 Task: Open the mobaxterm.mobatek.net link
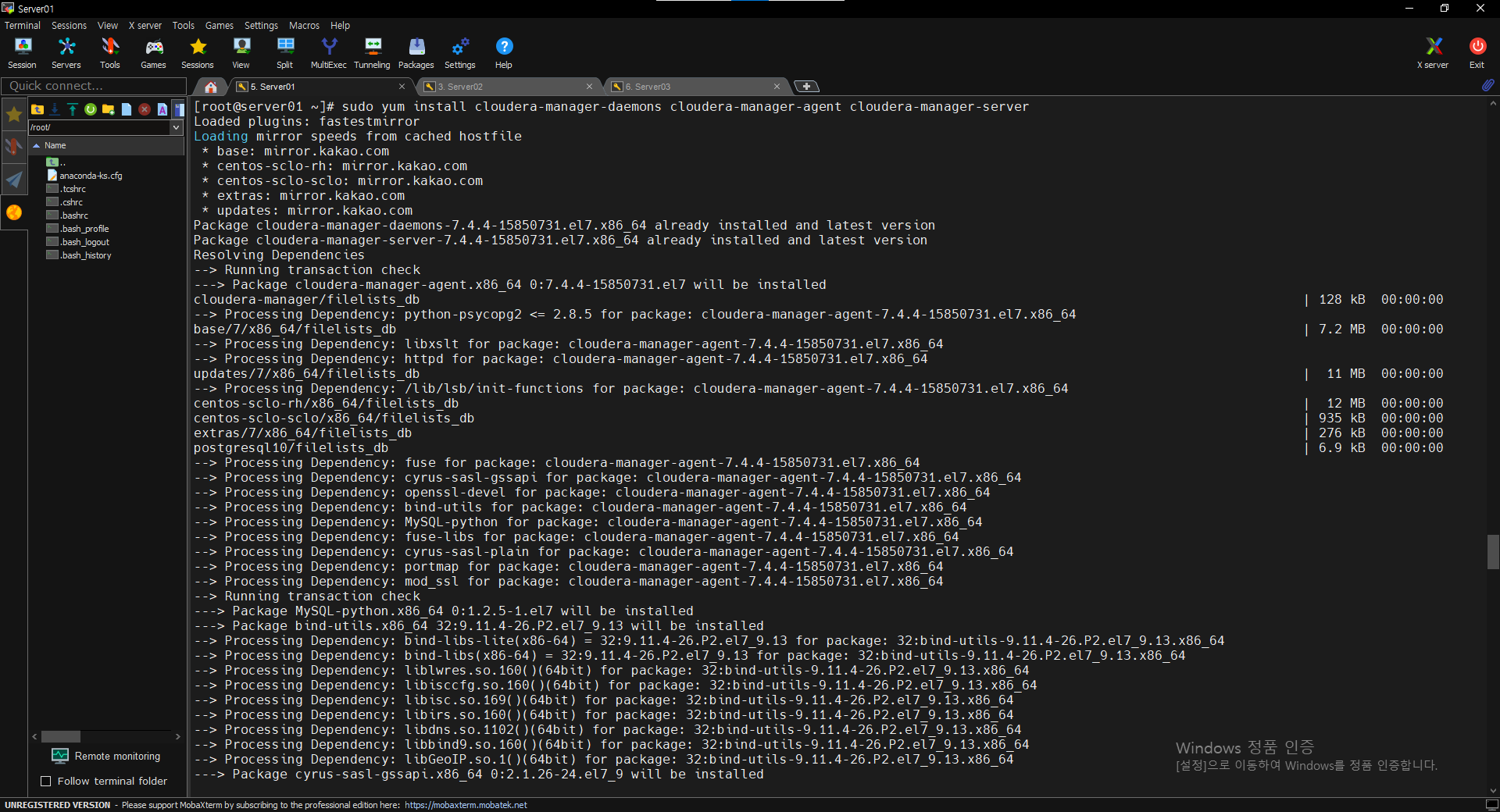466,805
